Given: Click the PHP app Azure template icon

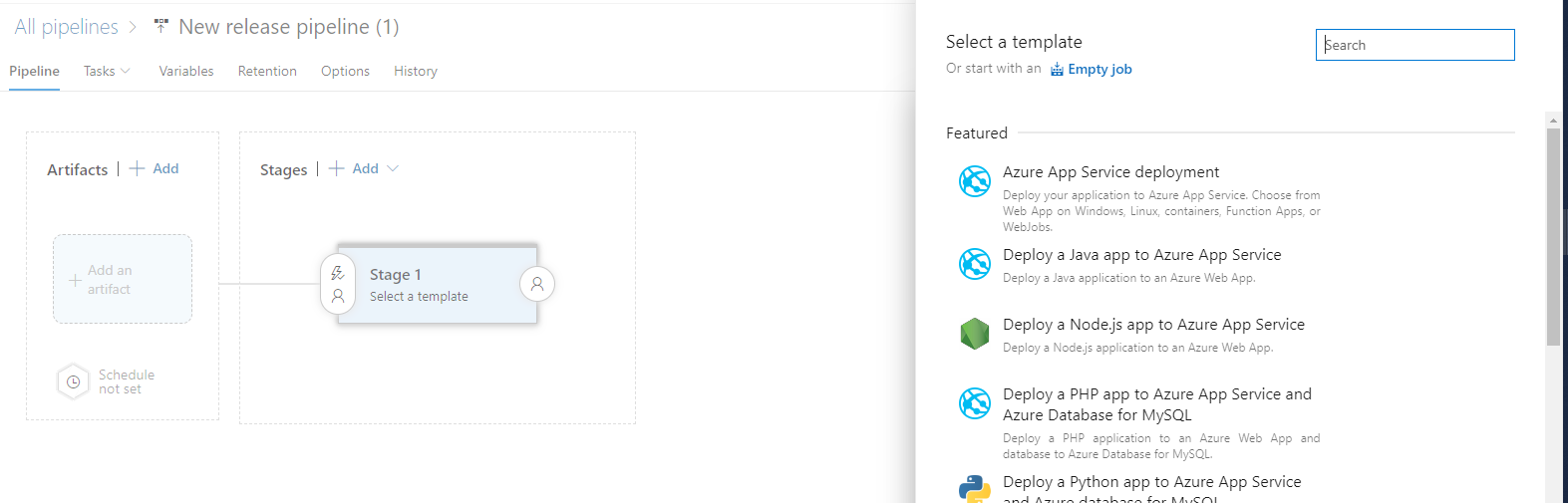Looking at the screenshot, I should [974, 403].
